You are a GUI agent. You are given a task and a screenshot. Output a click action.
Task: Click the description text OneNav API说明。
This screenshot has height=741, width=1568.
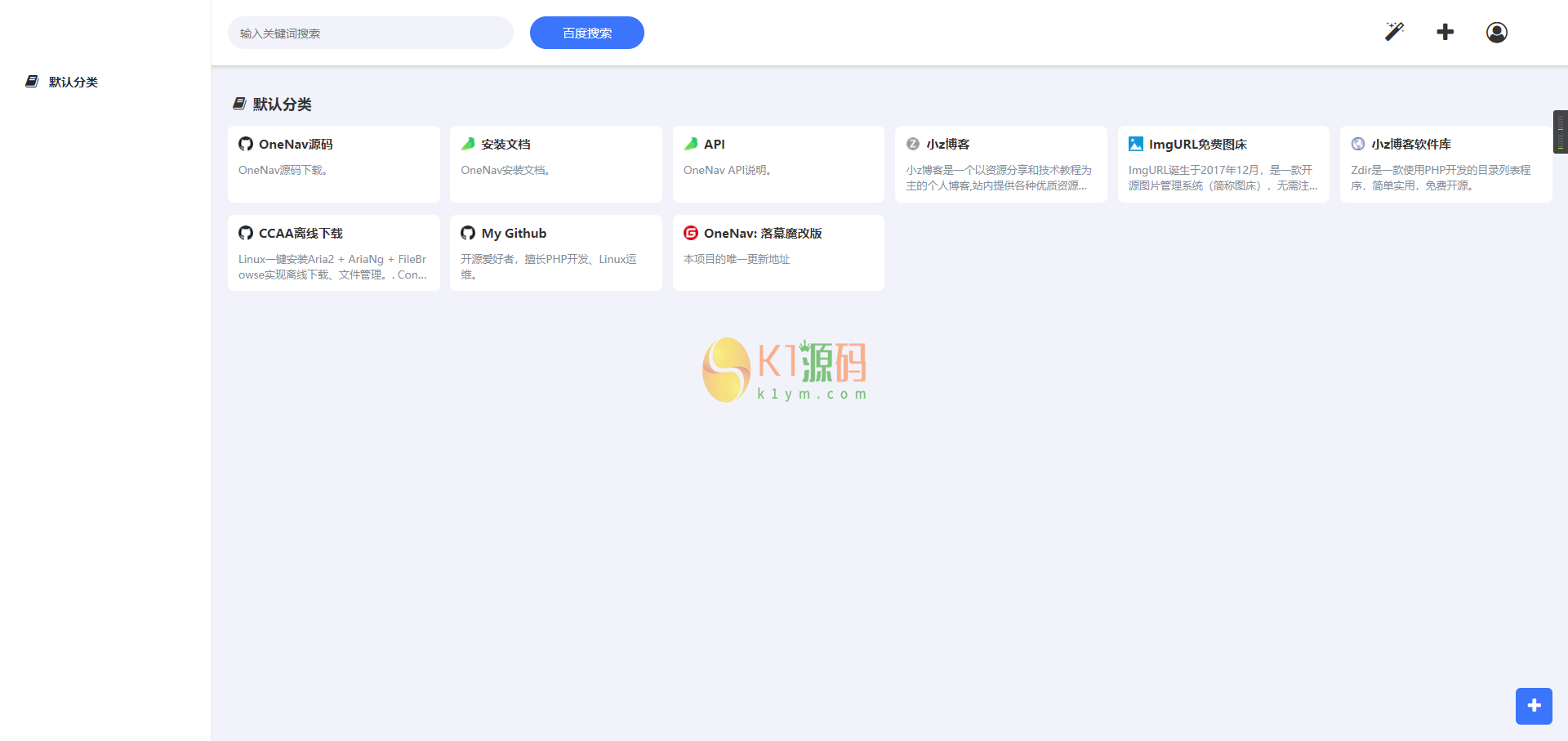pos(728,170)
